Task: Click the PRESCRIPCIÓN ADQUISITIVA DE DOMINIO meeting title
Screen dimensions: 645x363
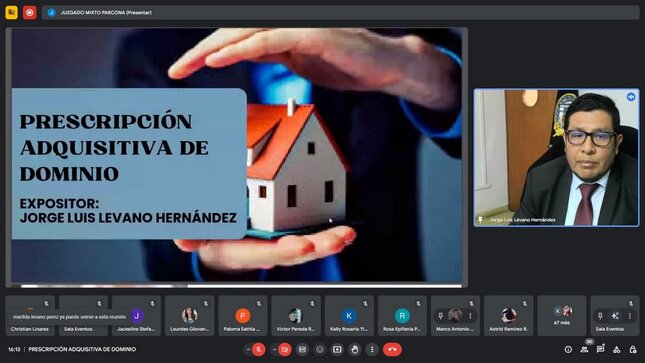Action: 82,349
